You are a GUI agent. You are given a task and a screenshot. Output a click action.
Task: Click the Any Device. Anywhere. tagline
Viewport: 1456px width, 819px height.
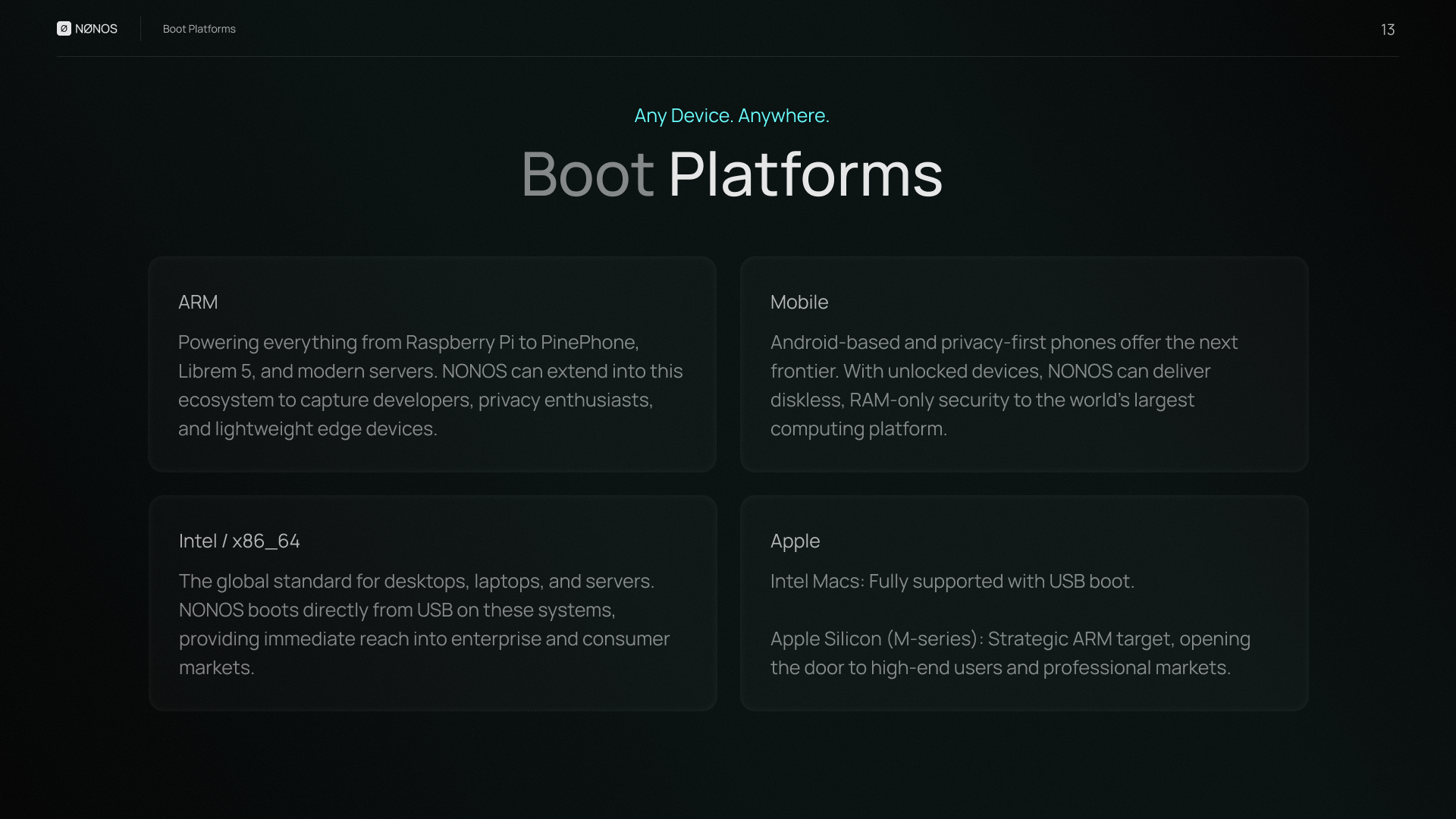tap(731, 115)
